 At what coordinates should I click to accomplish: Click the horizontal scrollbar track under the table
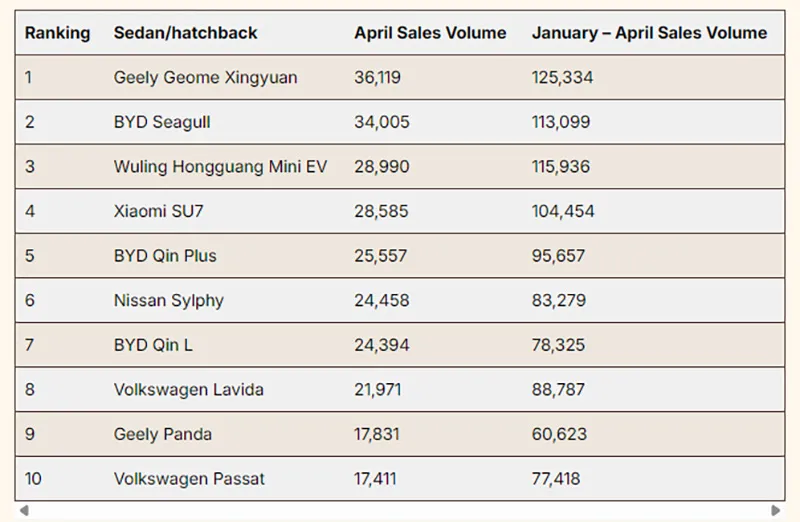400,511
